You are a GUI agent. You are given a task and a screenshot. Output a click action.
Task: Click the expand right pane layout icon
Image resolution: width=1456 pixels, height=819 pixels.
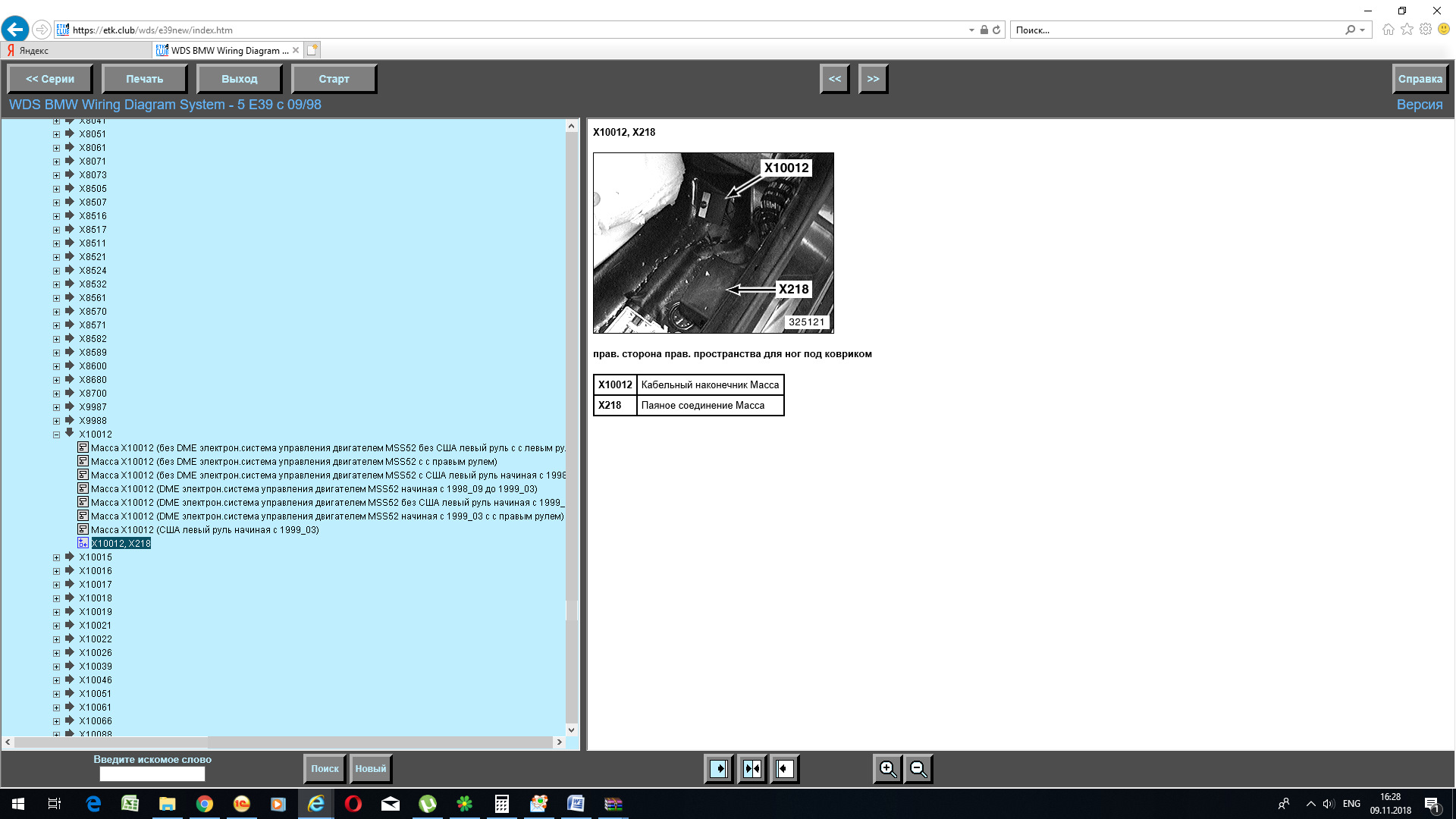(785, 769)
